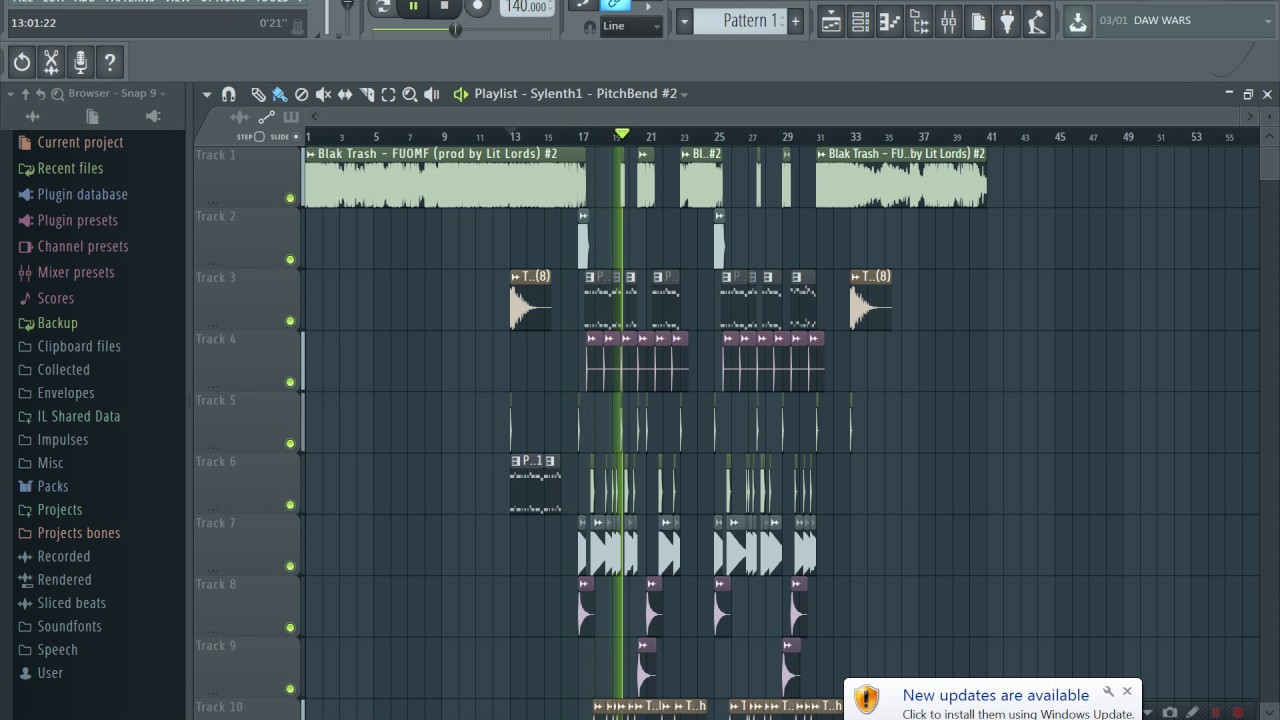Mute Track 2 via its green dot
Image resolution: width=1280 pixels, height=720 pixels.
tap(290, 260)
